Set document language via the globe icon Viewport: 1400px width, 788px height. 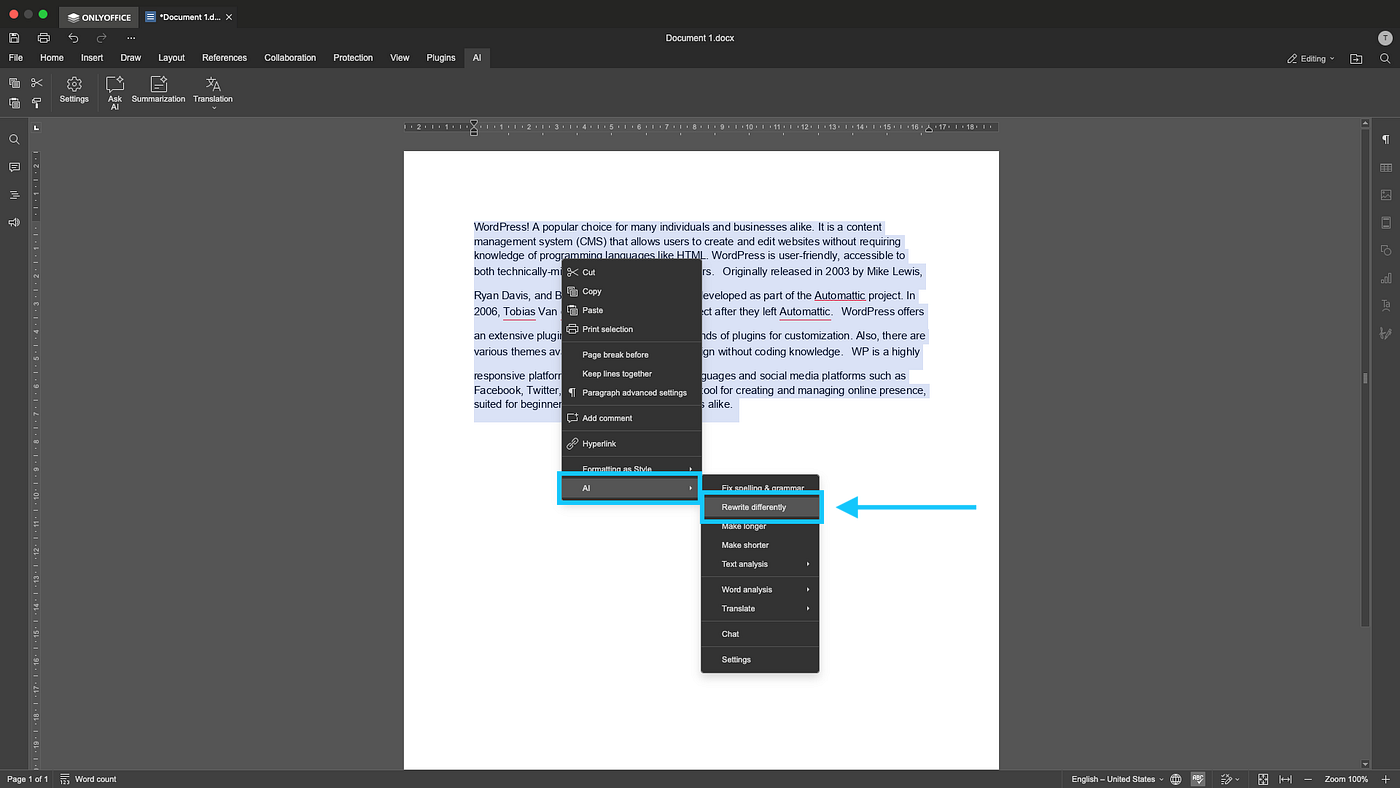1176,779
